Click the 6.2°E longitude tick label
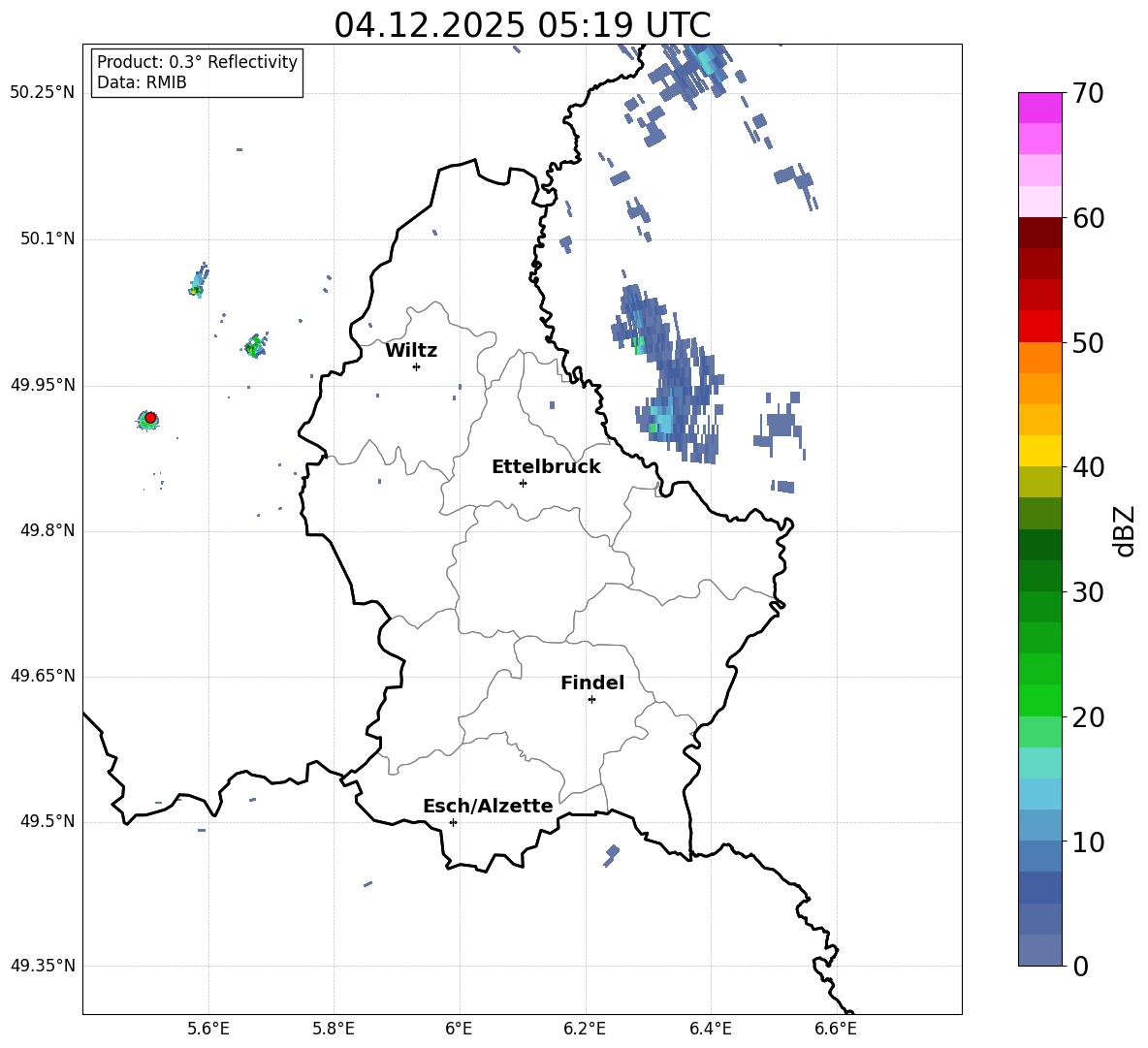 [586, 1029]
